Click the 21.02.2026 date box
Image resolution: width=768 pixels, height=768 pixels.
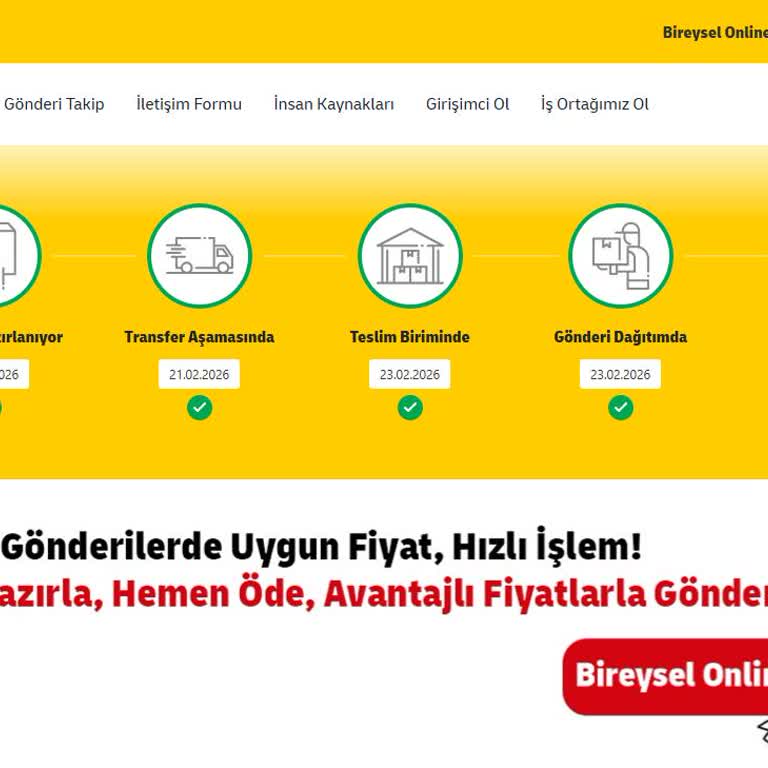coord(199,374)
